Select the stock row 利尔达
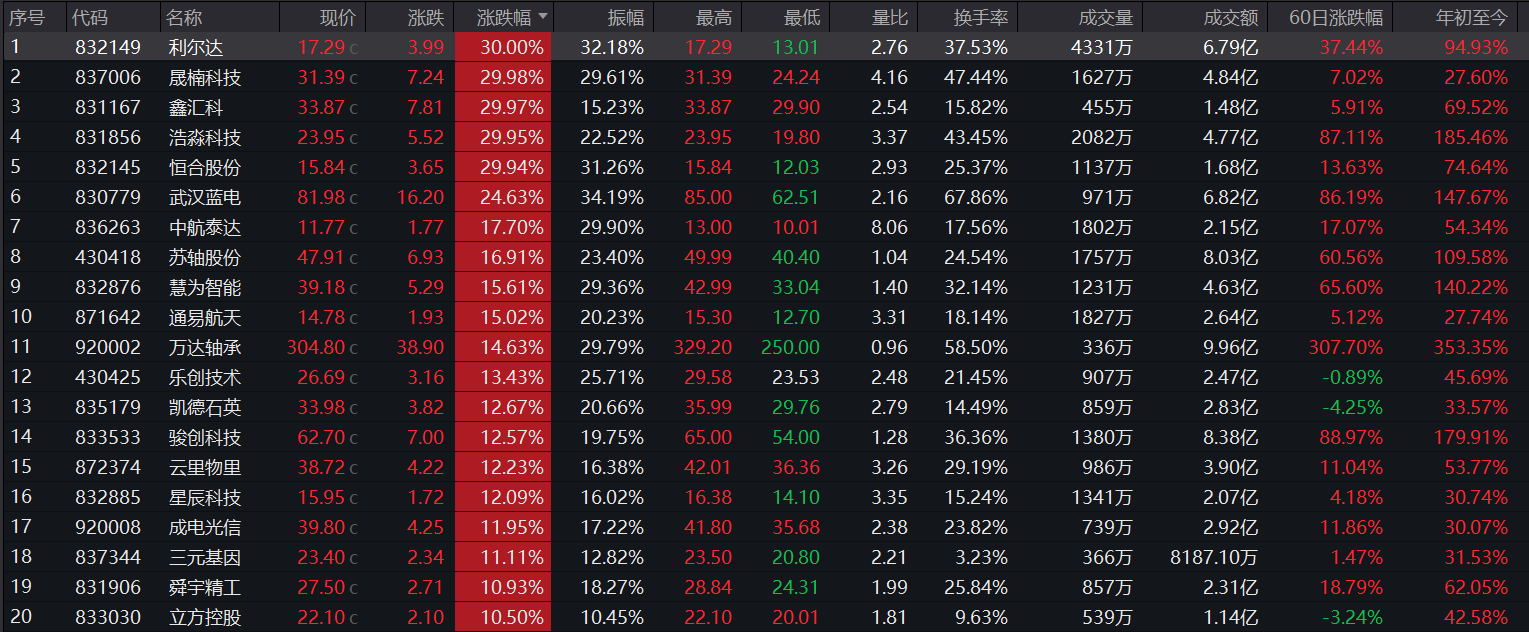Viewport: 1529px width, 632px height. tap(764, 47)
